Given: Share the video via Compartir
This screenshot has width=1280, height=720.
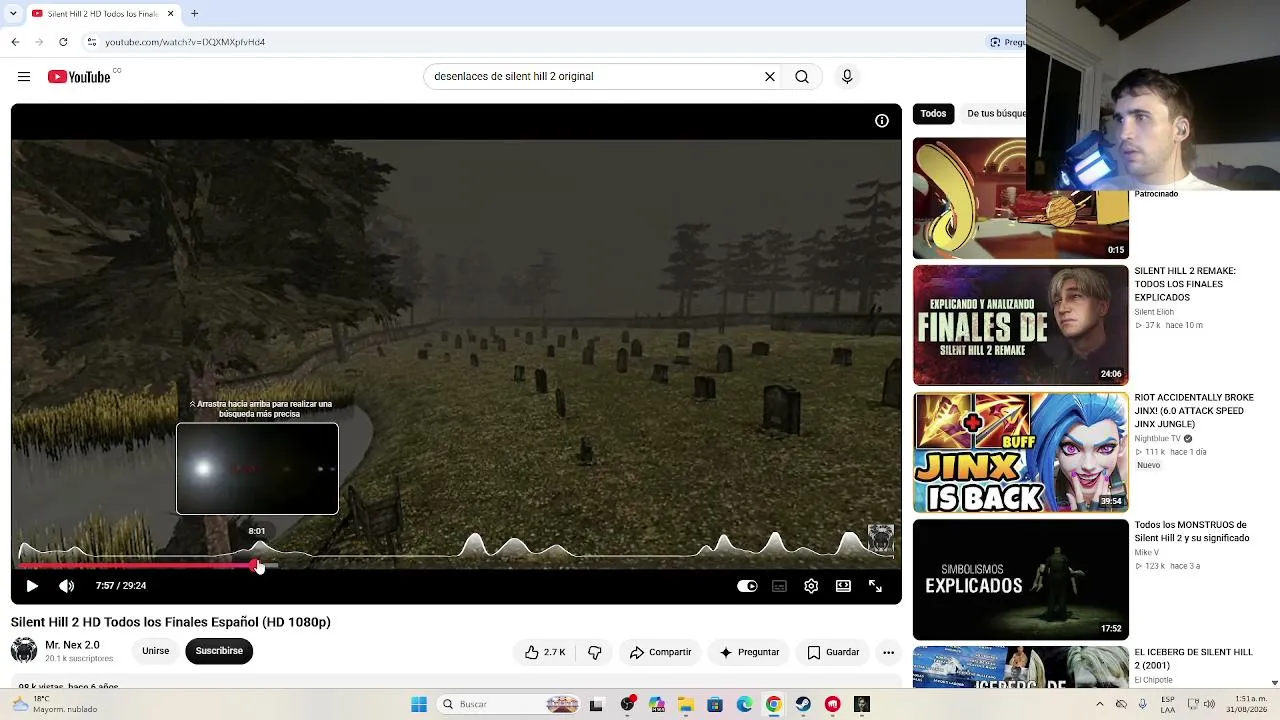Looking at the screenshot, I should pos(660,652).
